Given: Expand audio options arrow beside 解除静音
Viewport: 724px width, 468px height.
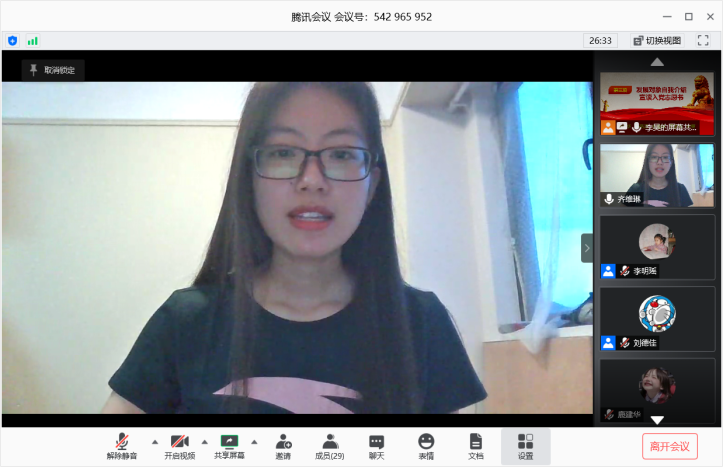Looking at the screenshot, I should click(154, 441).
